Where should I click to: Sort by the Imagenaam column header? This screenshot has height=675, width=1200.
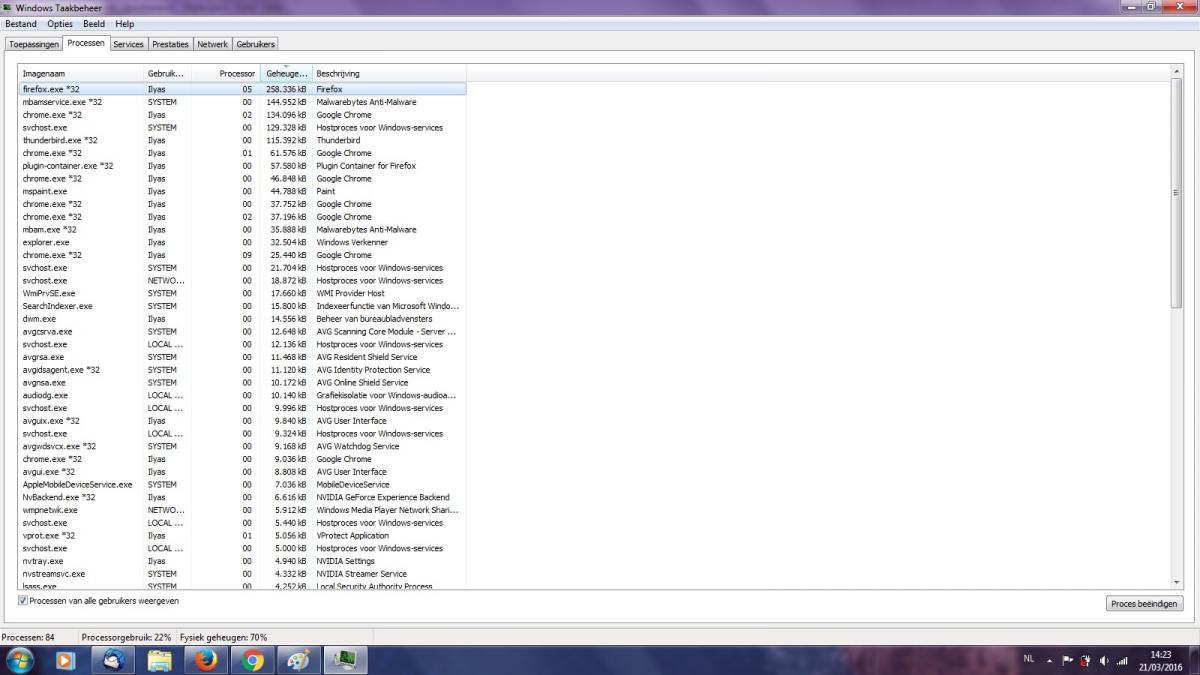[x=81, y=74]
